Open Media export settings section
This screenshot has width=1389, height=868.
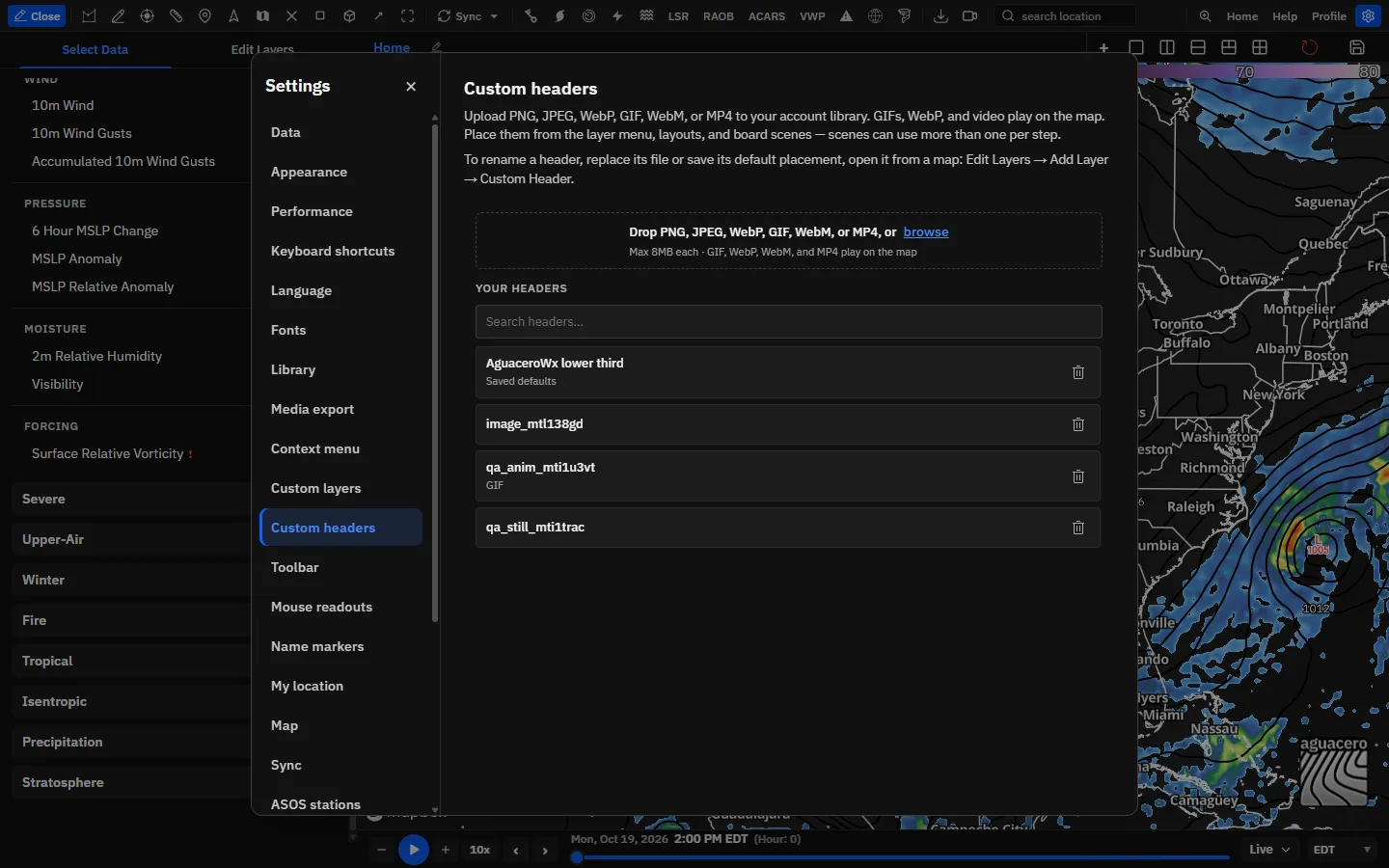[341, 409]
